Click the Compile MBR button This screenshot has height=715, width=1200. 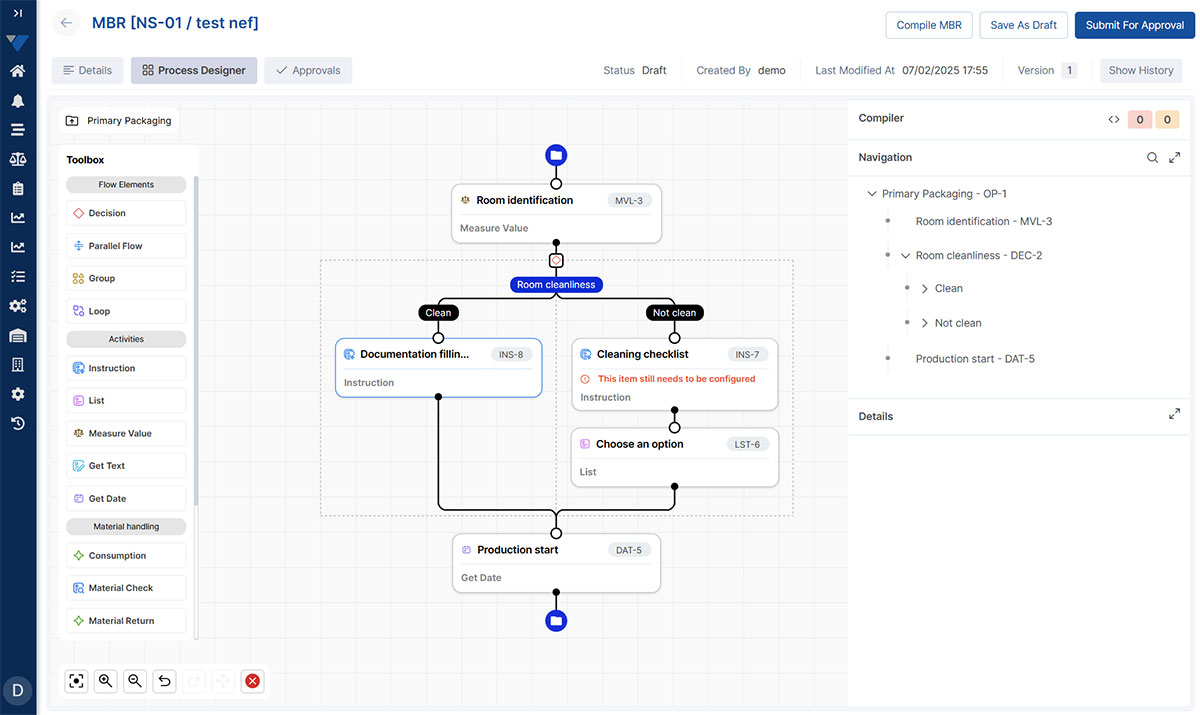(929, 25)
